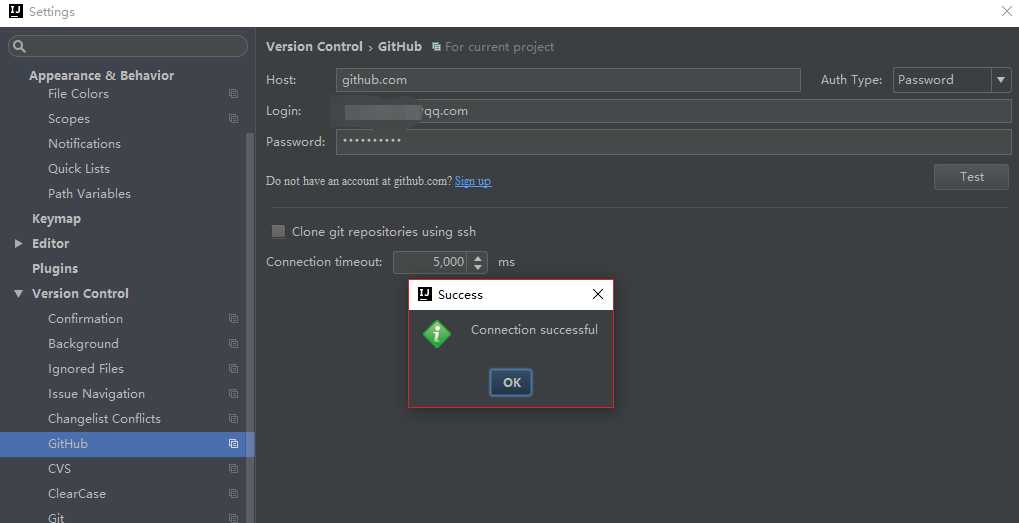
Task: Open Confirmation under Version Control
Action: 85,319
